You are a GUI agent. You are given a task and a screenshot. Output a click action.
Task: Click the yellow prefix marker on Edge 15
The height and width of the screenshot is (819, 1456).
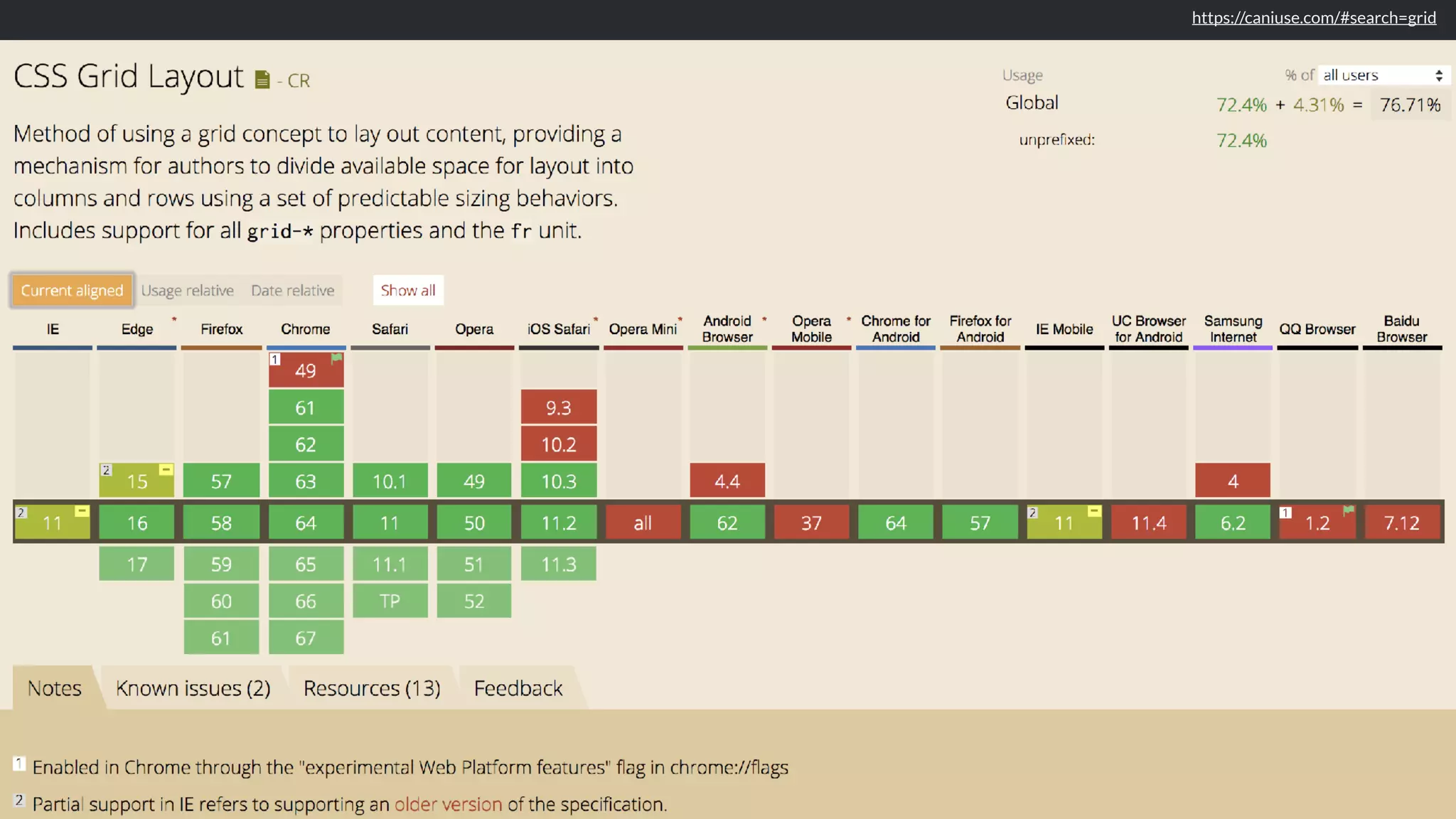[x=166, y=469]
